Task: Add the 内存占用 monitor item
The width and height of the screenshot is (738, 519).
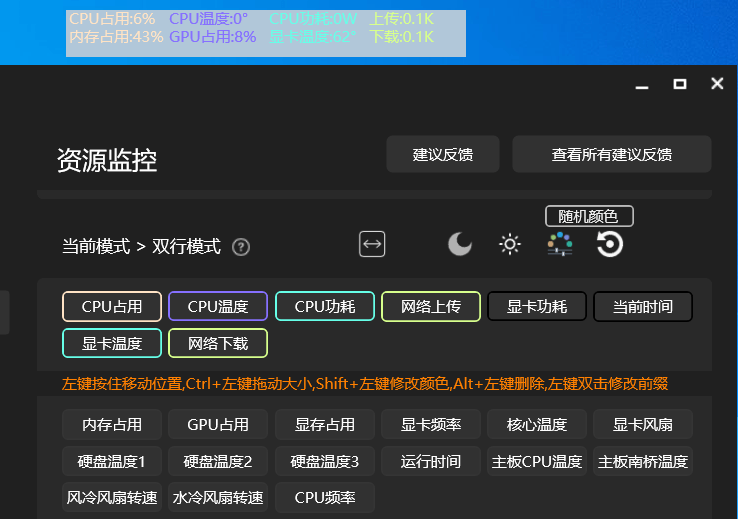Action: (x=112, y=424)
